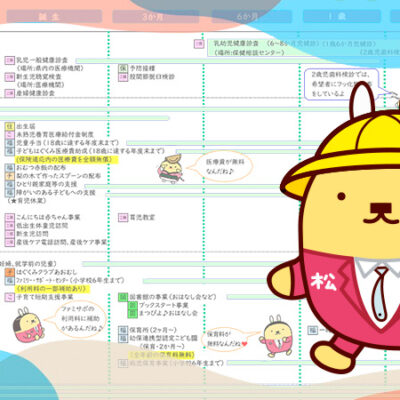Click the green icon beside 図書館の事業
Image resolution: width=400 pixels, height=400 pixels.
coord(123,297)
